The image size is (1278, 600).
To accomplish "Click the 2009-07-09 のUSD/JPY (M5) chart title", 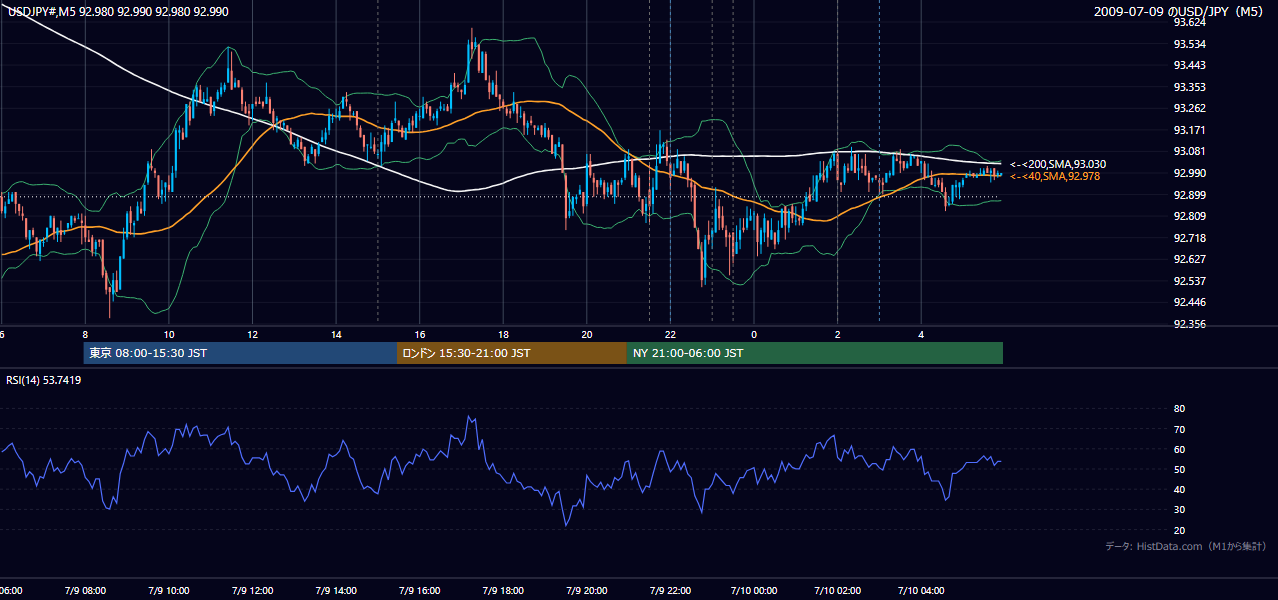I will [1180, 11].
